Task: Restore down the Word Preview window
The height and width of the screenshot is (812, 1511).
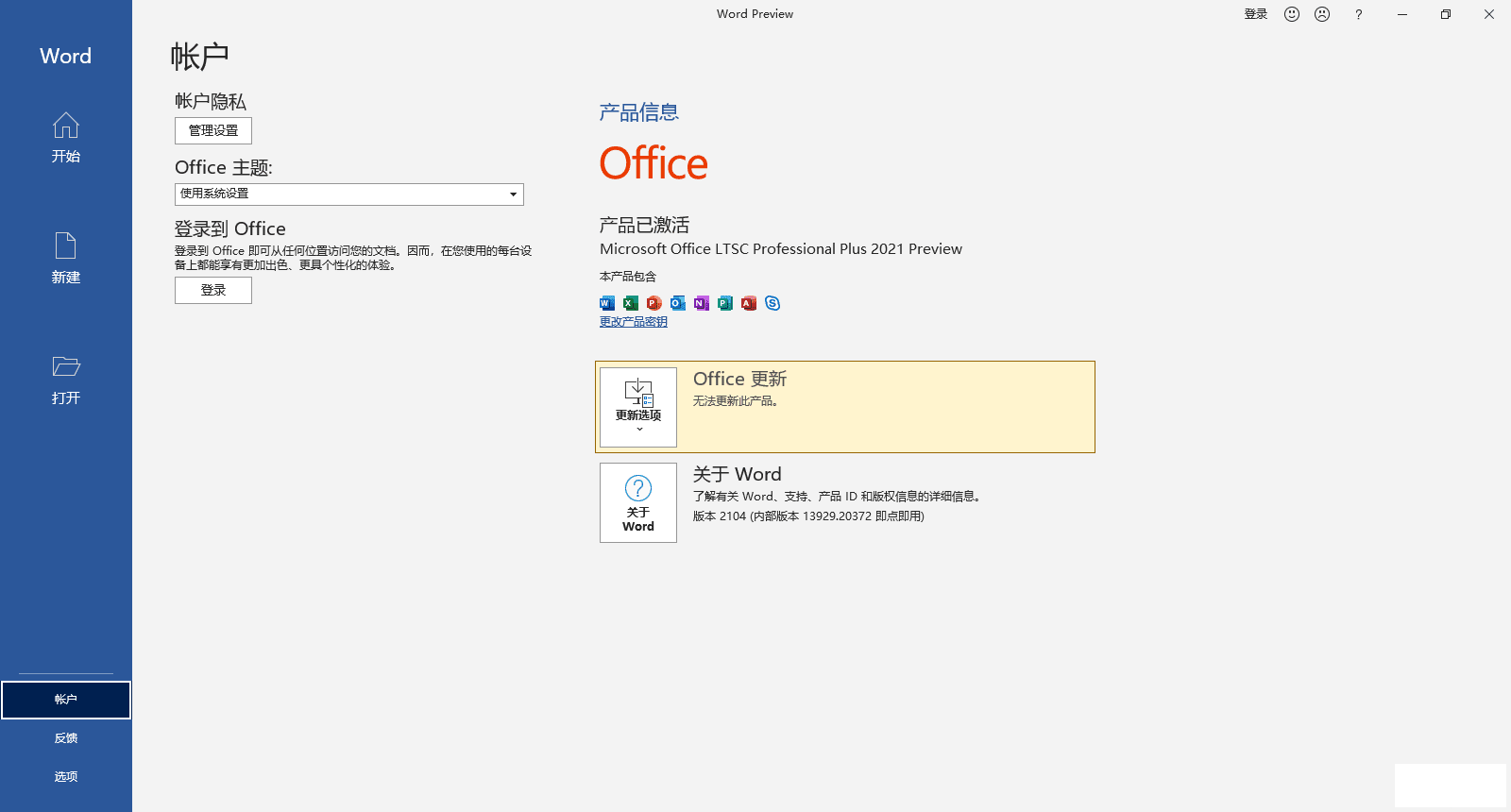Action: [1446, 14]
